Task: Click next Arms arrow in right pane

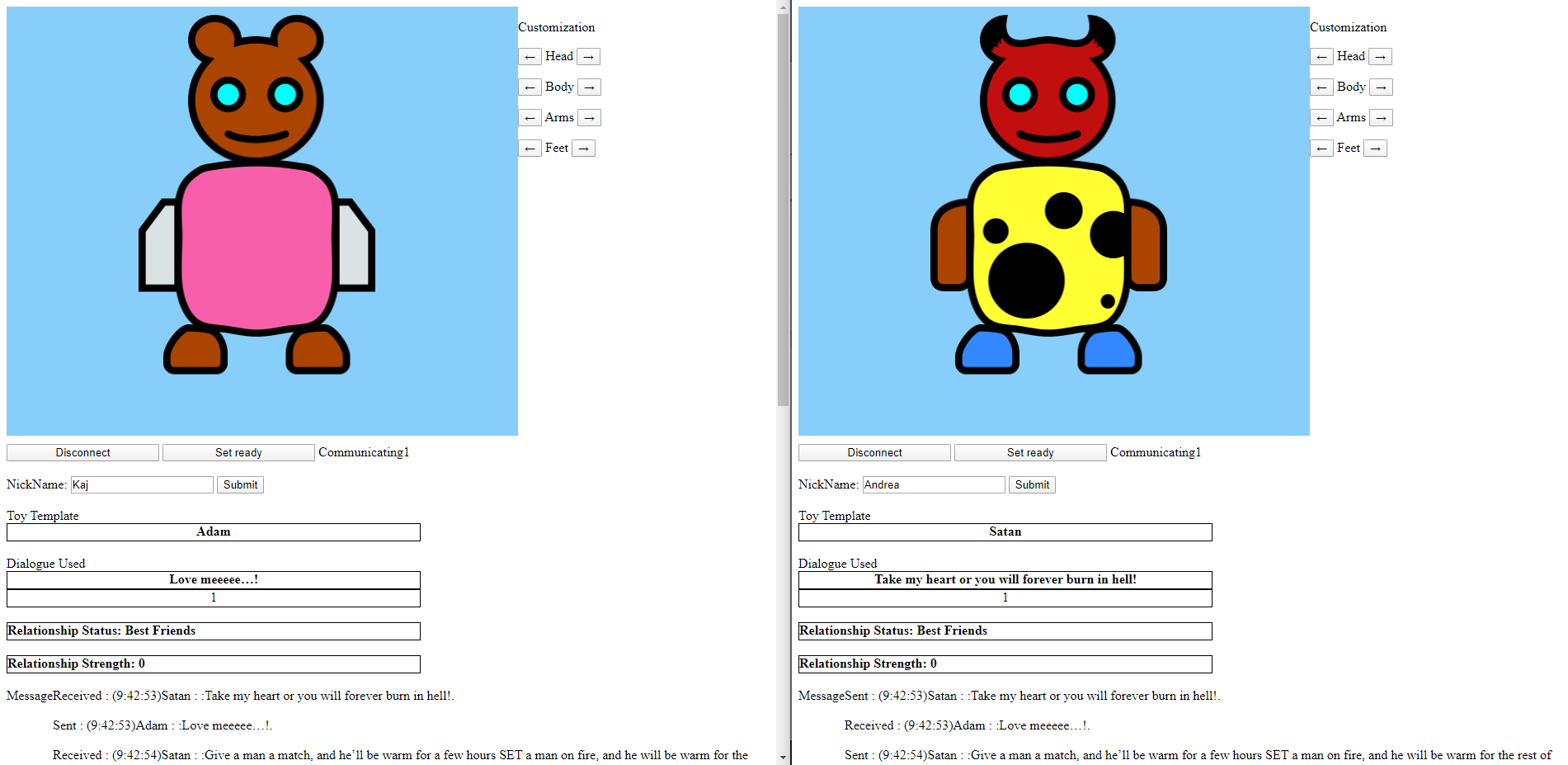Action: [1381, 118]
